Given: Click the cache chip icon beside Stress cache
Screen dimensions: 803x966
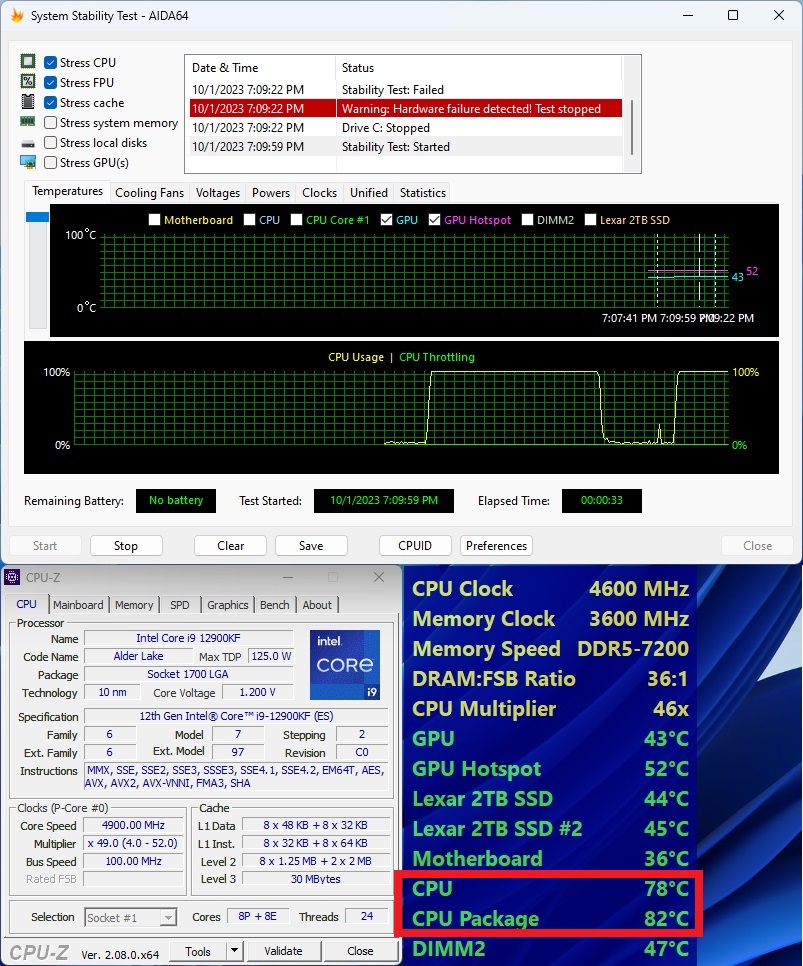Looking at the screenshot, I should [28, 102].
